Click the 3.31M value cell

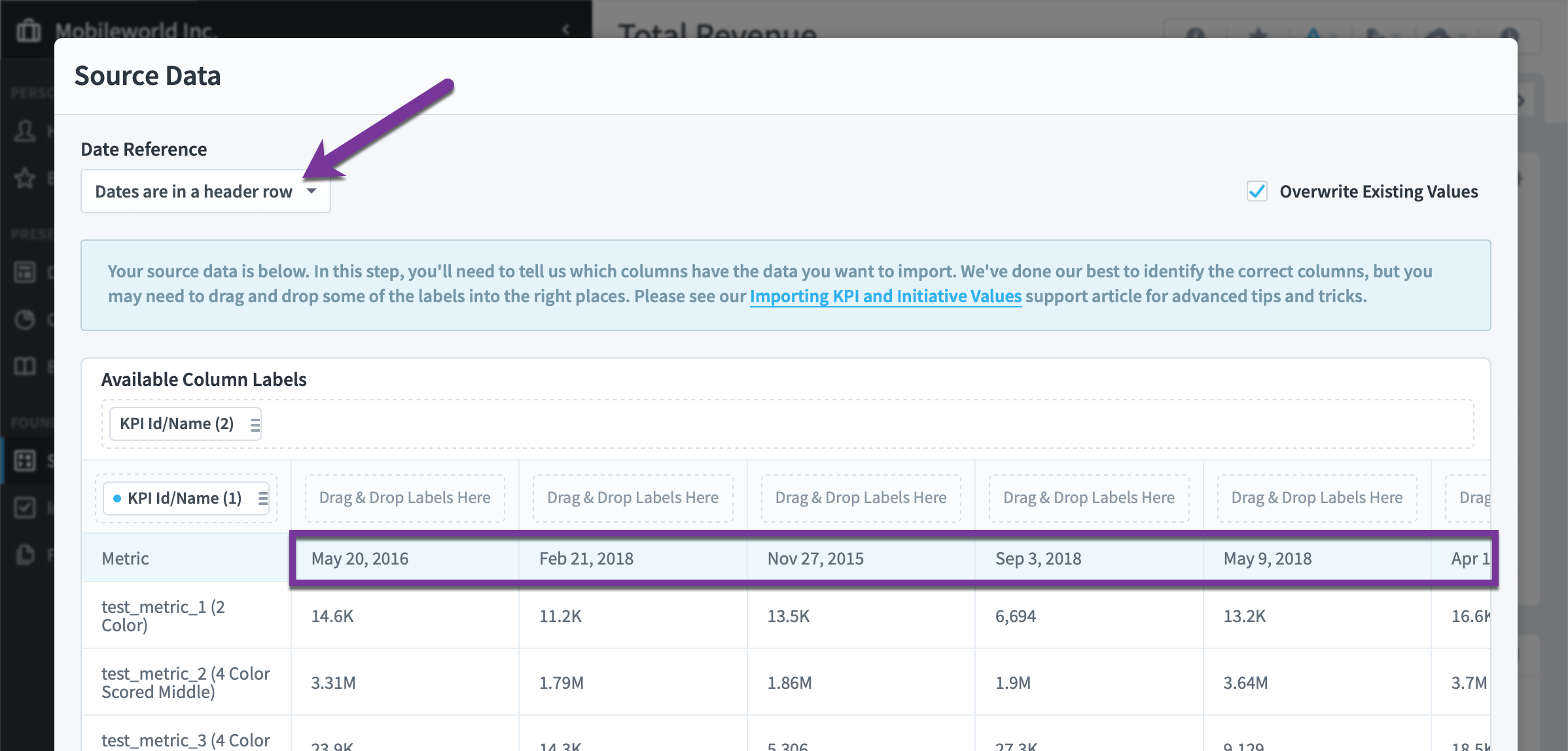tap(405, 682)
